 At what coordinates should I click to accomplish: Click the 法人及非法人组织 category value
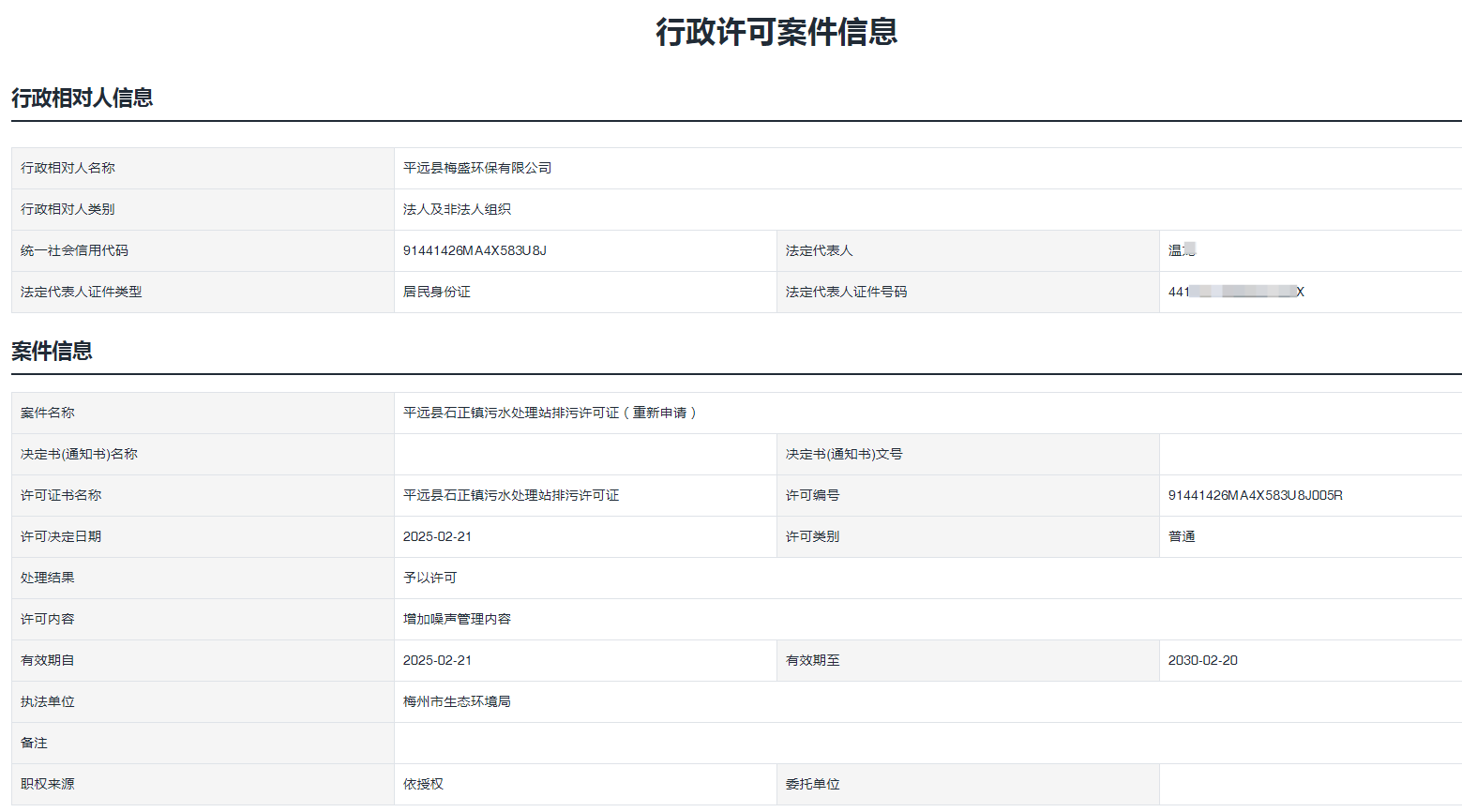click(x=457, y=209)
